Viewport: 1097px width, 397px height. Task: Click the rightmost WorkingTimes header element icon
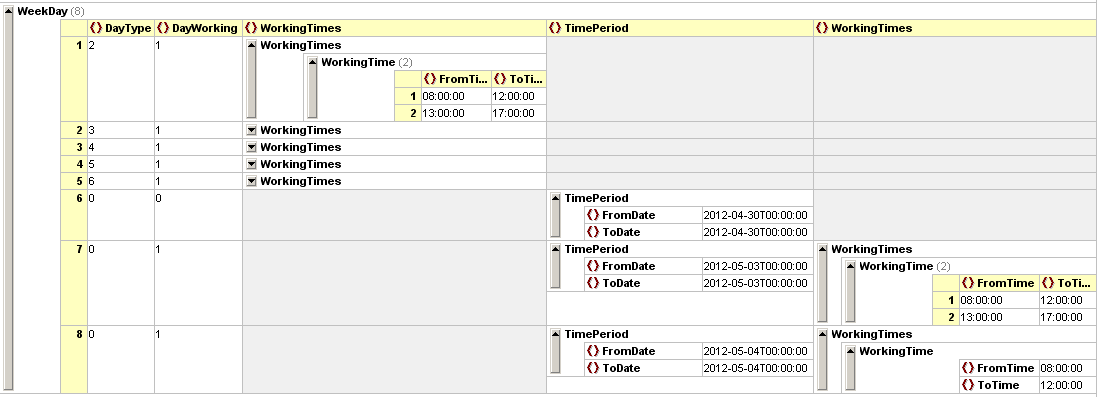click(x=822, y=28)
